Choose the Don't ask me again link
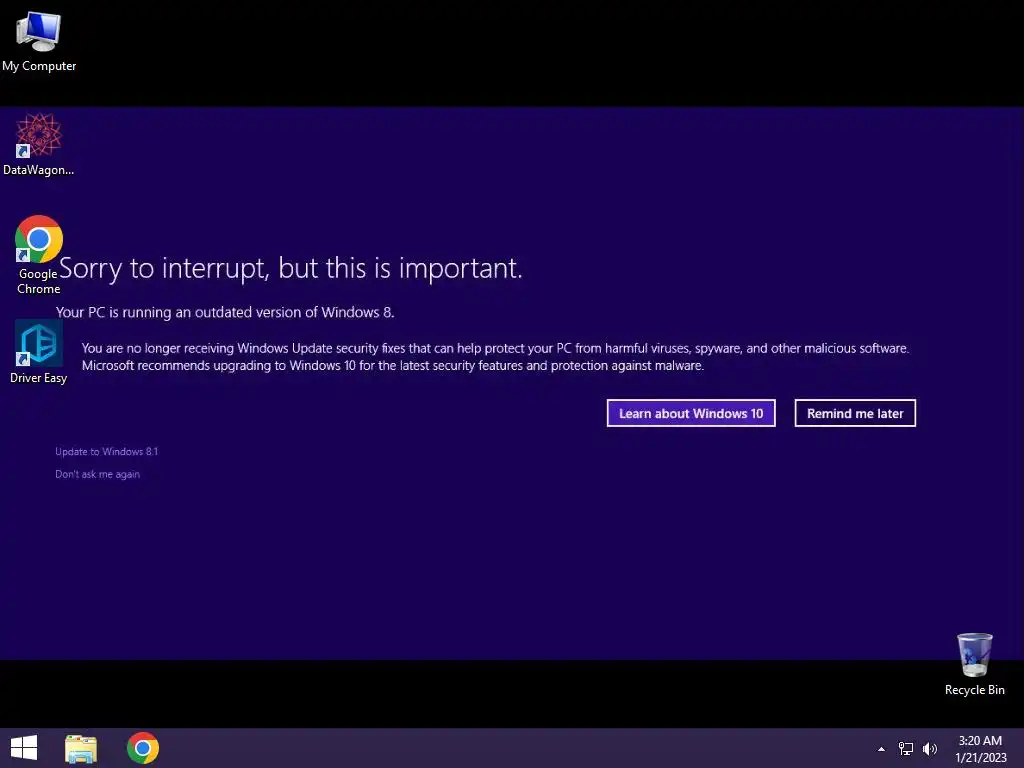Screen dimensions: 1024x768 [x=97, y=474]
